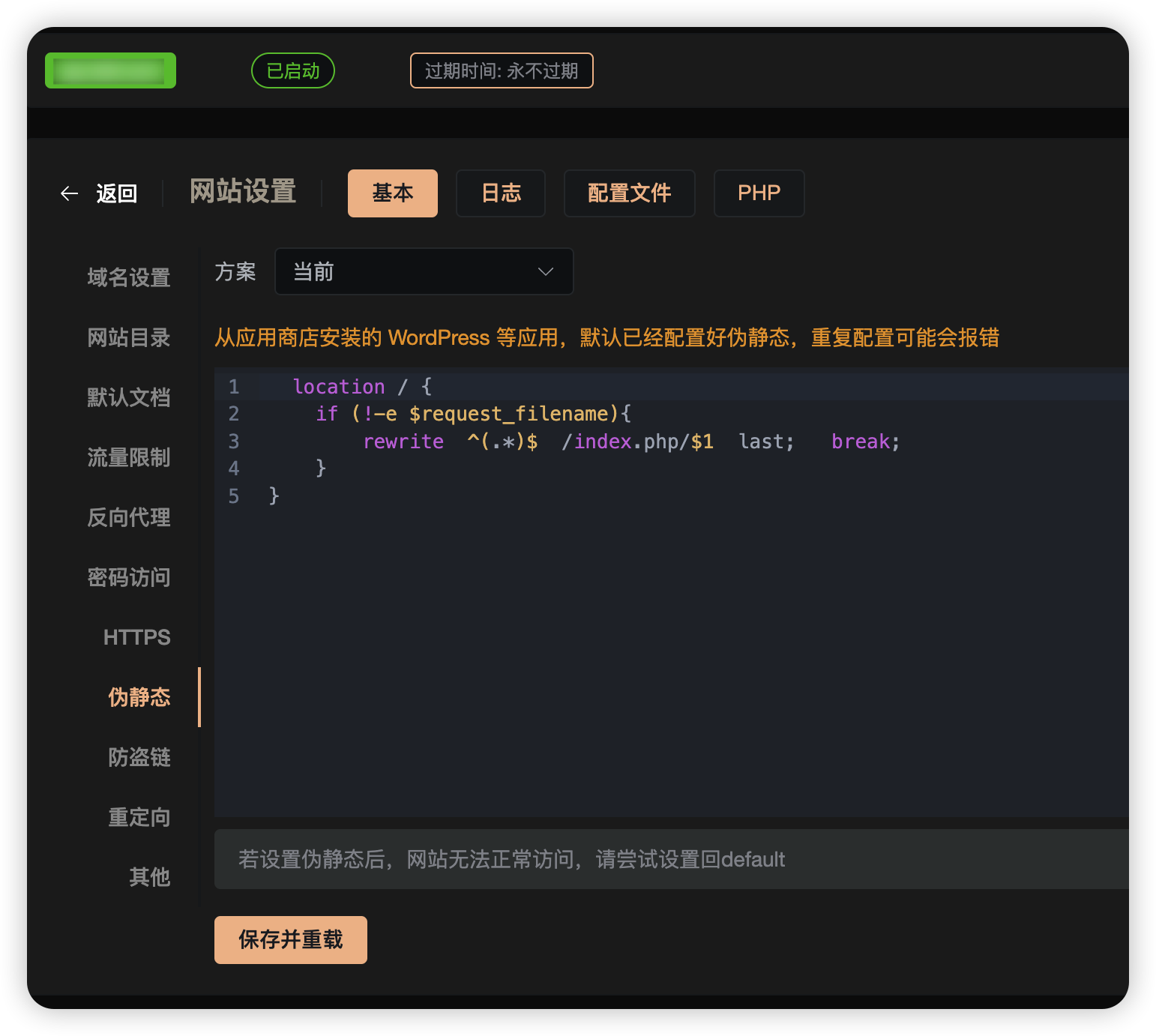Click the "location / {" code line
The image size is (1156, 1036).
point(362,387)
